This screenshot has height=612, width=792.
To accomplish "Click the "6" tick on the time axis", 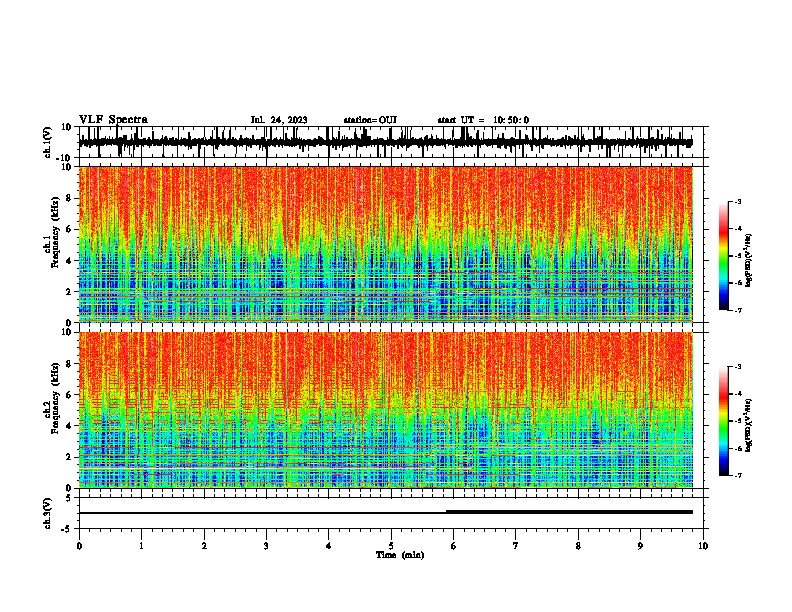I will click(454, 546).
